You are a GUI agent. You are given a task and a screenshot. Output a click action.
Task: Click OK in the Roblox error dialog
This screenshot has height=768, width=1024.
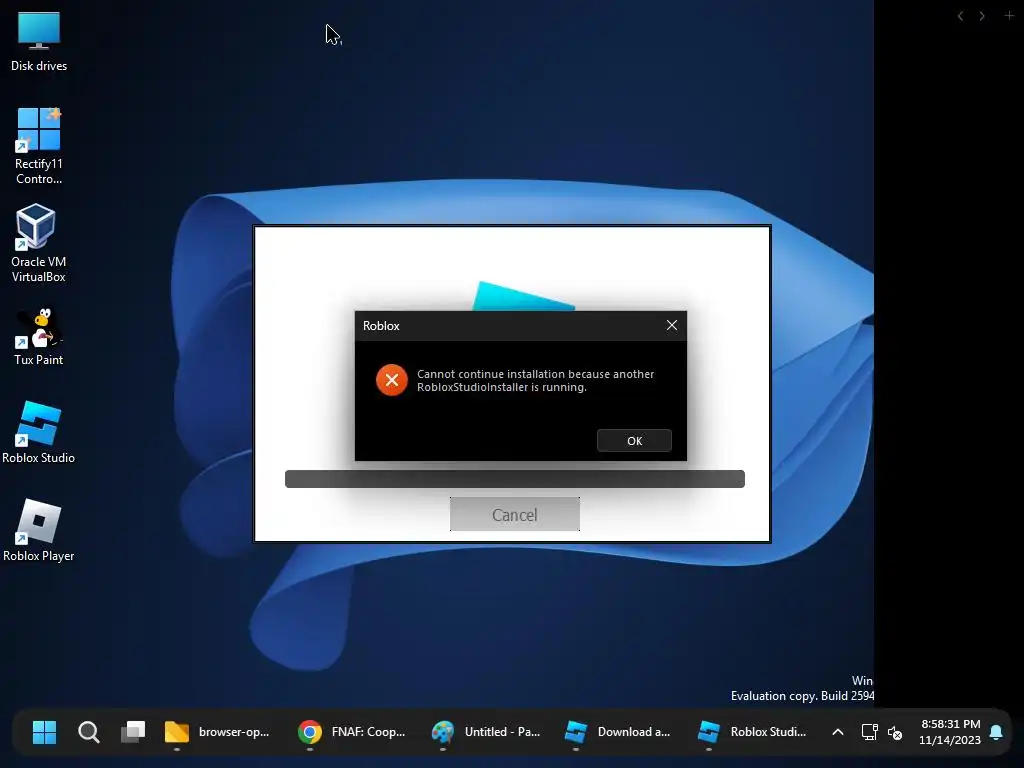(634, 441)
